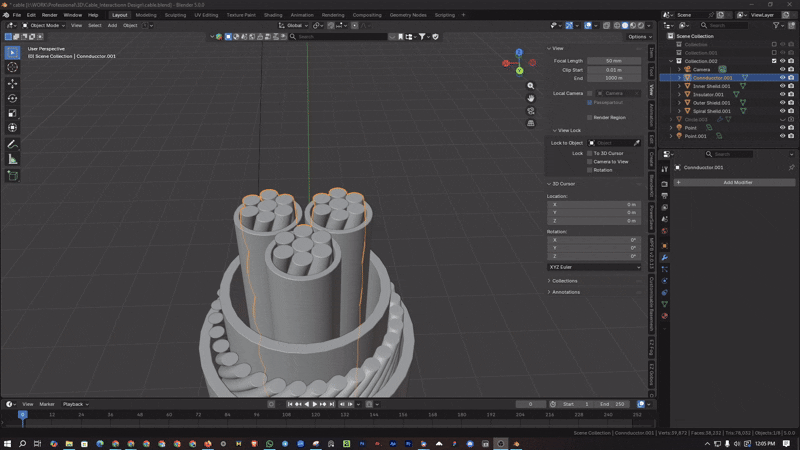Open the Render menu
The image size is (800, 450).
click(49, 15)
